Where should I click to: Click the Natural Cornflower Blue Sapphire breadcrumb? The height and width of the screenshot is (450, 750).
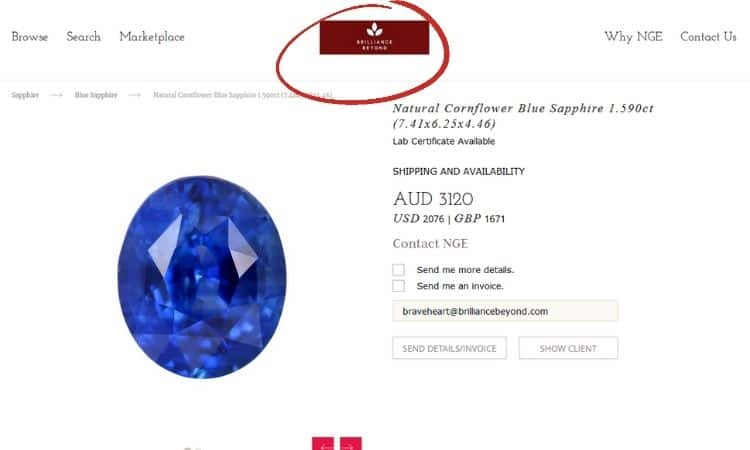pyautogui.click(x=243, y=95)
